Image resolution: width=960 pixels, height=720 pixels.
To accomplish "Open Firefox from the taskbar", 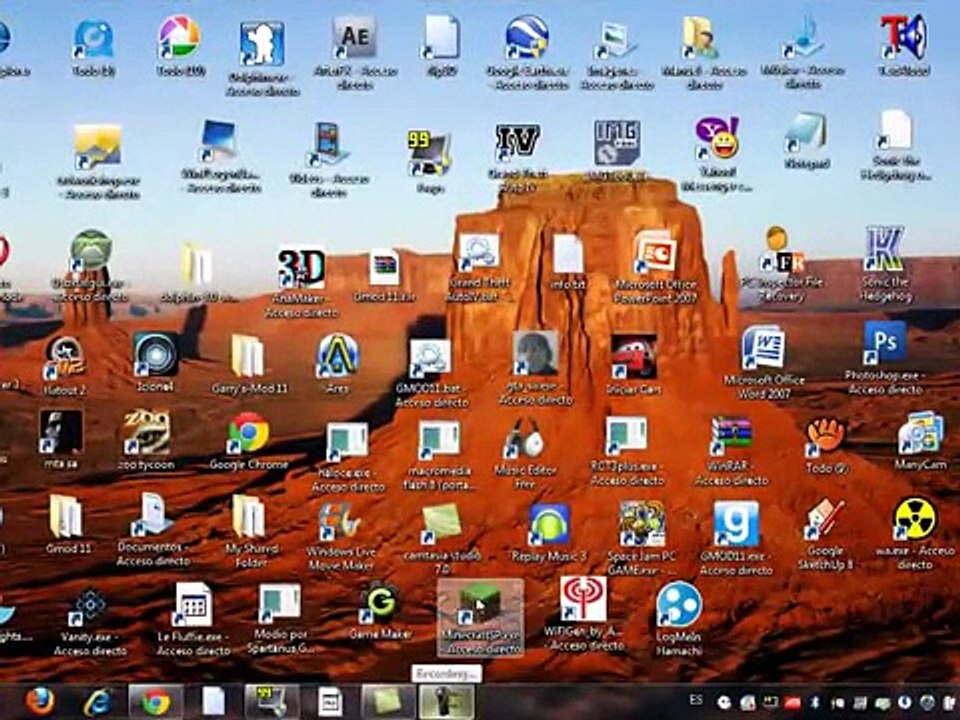I will 40,702.
